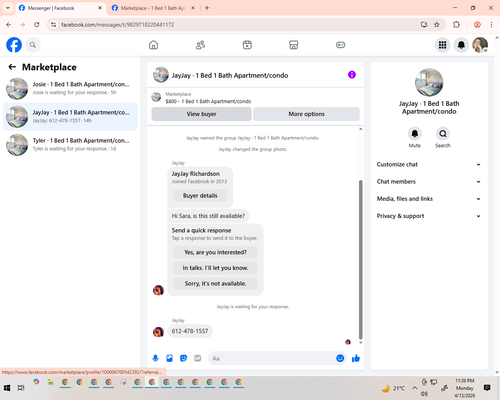Open $800 - 1 Bed 1 Bath listing link
The image size is (500, 400).
(208, 101)
